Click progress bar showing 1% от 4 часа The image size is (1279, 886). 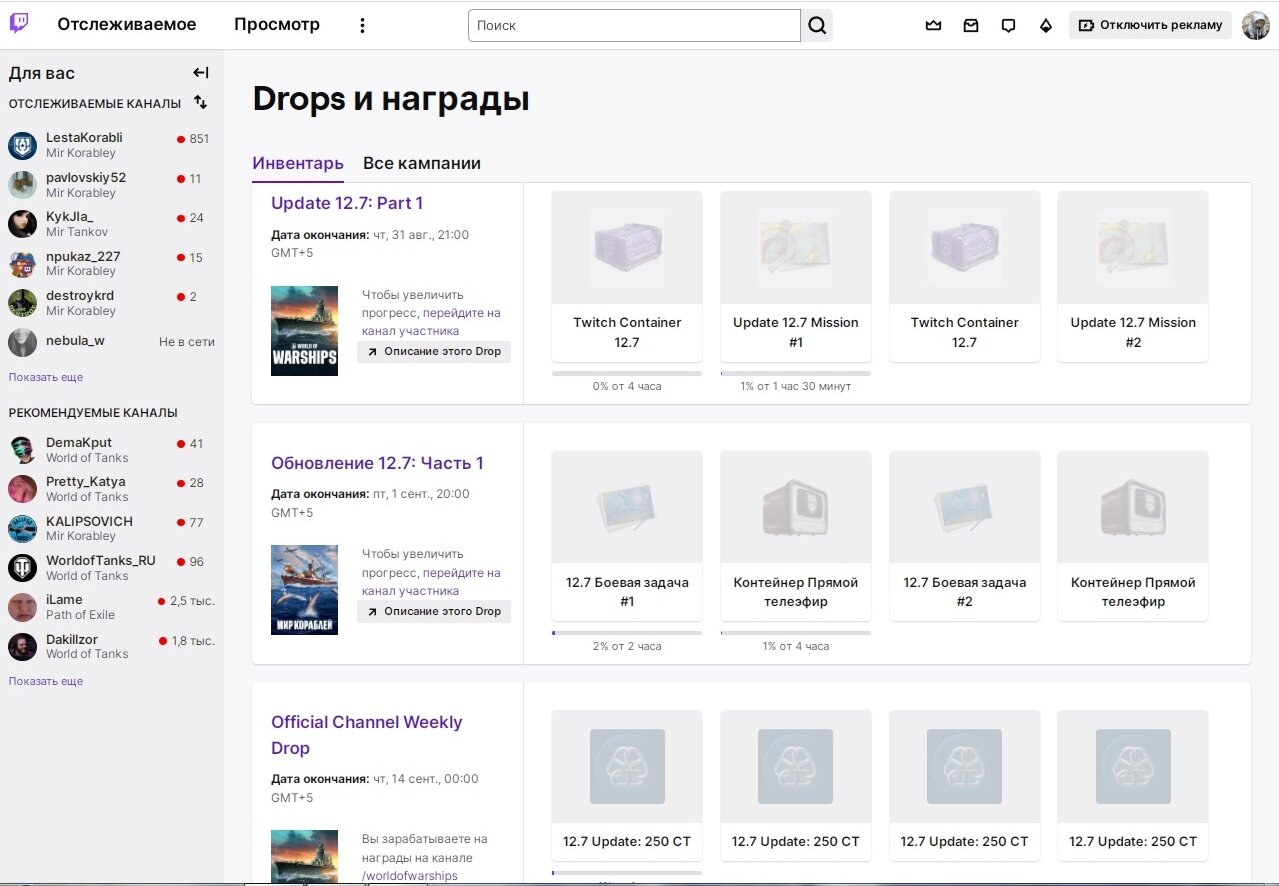[x=796, y=633]
